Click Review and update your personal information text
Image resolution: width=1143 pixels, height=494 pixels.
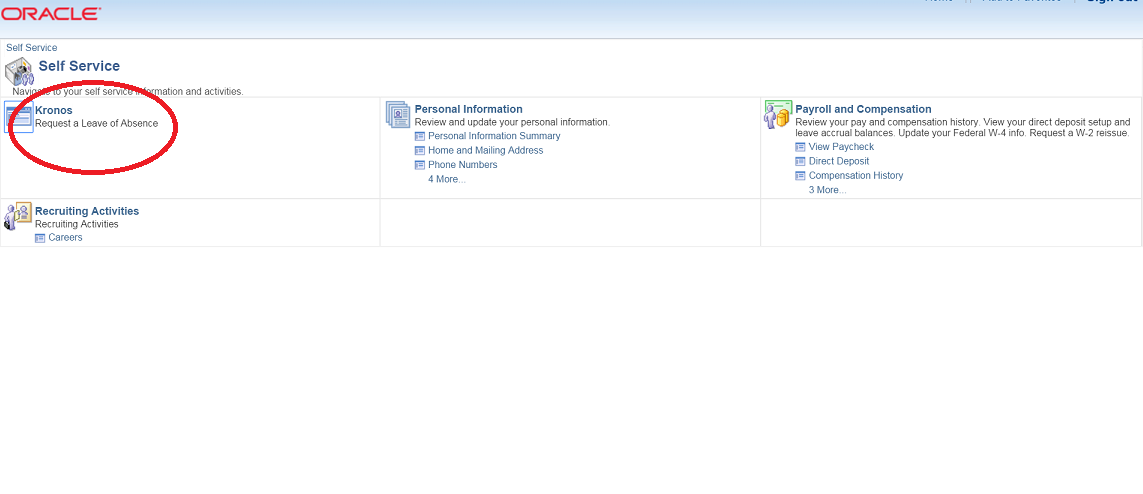tap(512, 122)
